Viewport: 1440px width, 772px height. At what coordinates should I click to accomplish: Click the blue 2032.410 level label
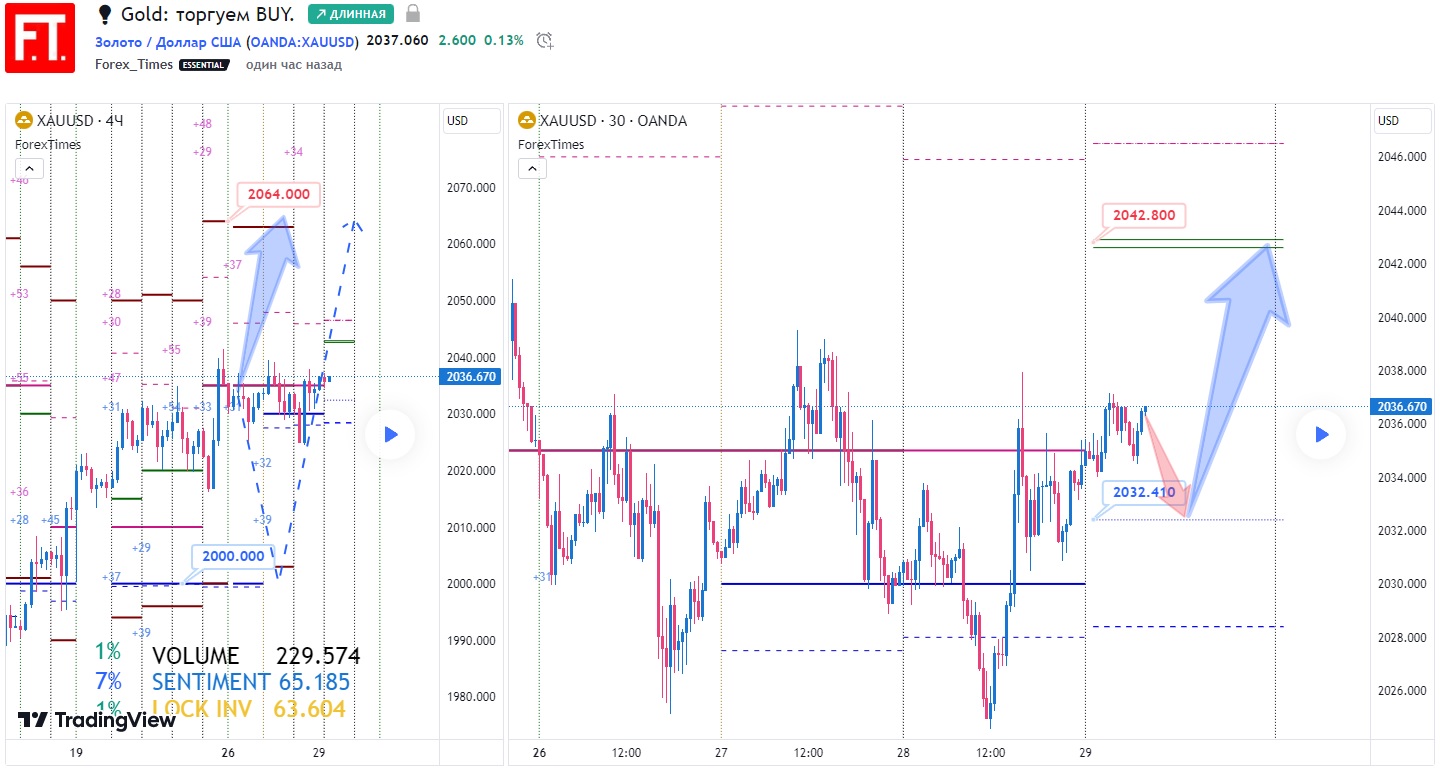(1144, 492)
